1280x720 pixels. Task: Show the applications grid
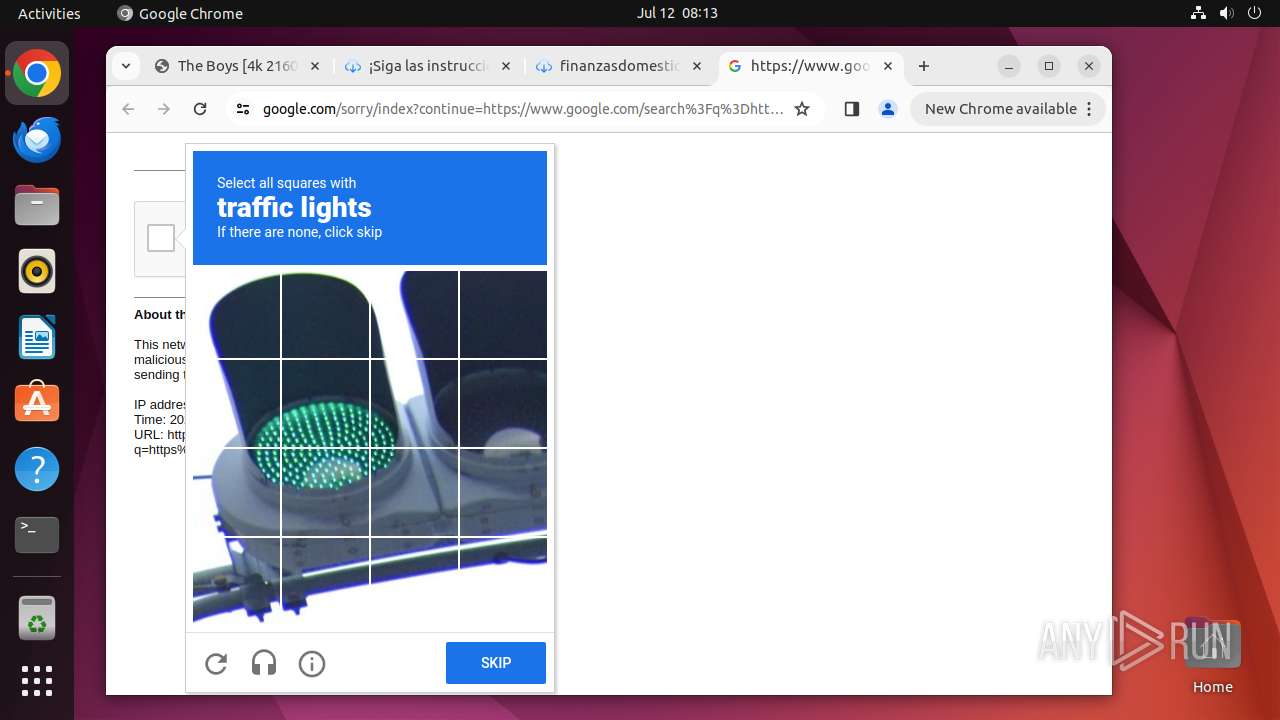pos(37,681)
